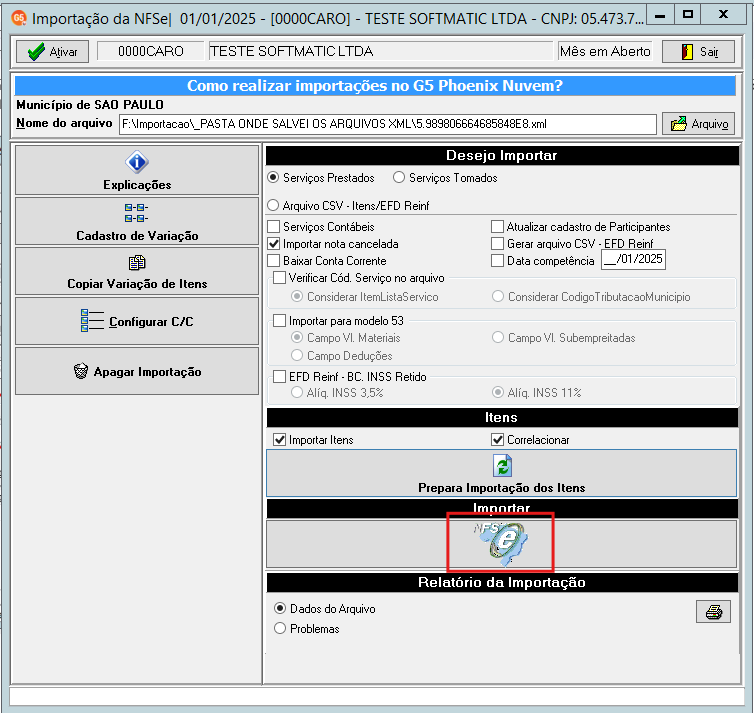Uncheck Importar nota cancelada
This screenshot has width=754, height=713.
point(274,244)
